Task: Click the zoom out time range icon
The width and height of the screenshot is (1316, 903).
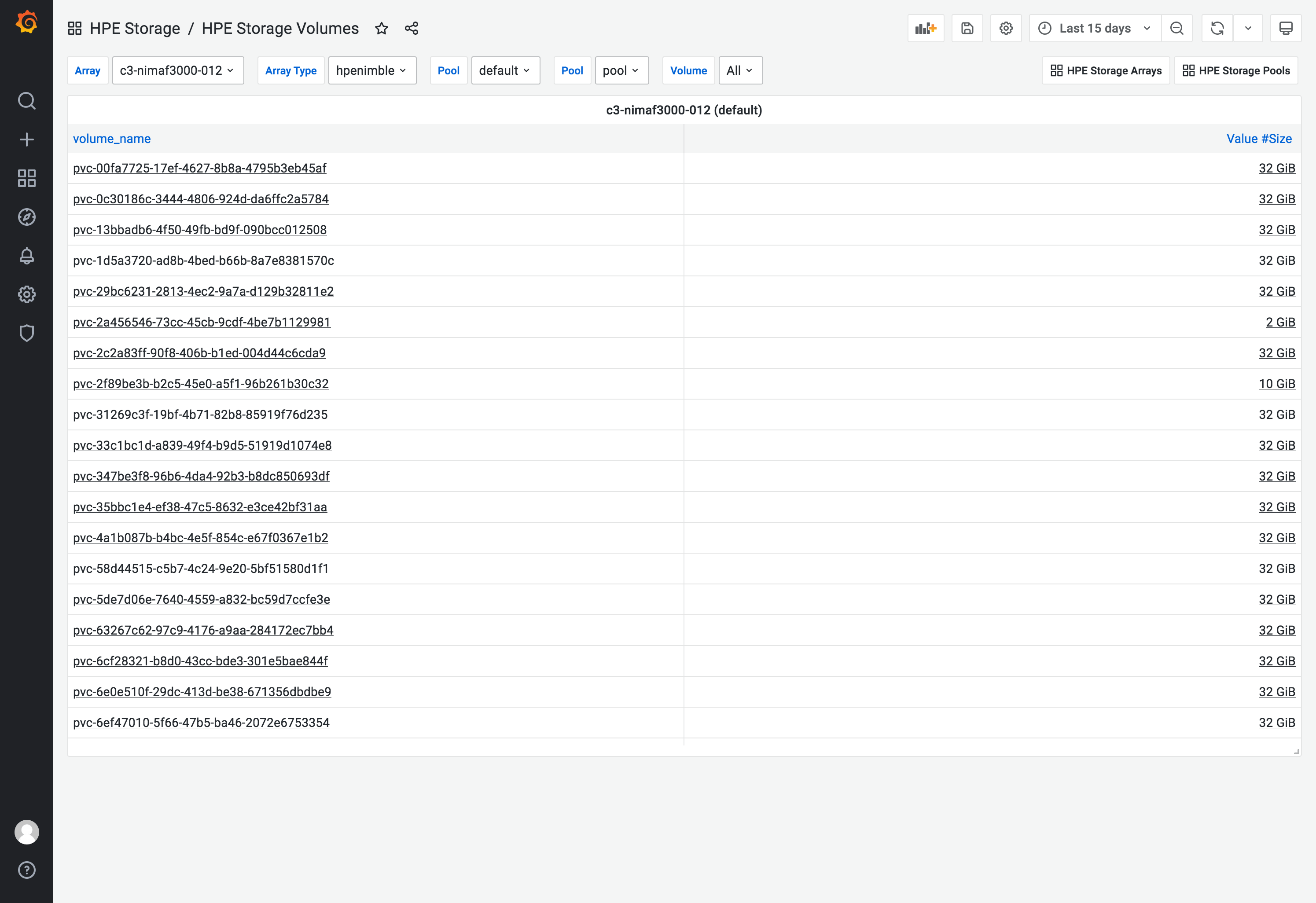Action: [1176, 28]
